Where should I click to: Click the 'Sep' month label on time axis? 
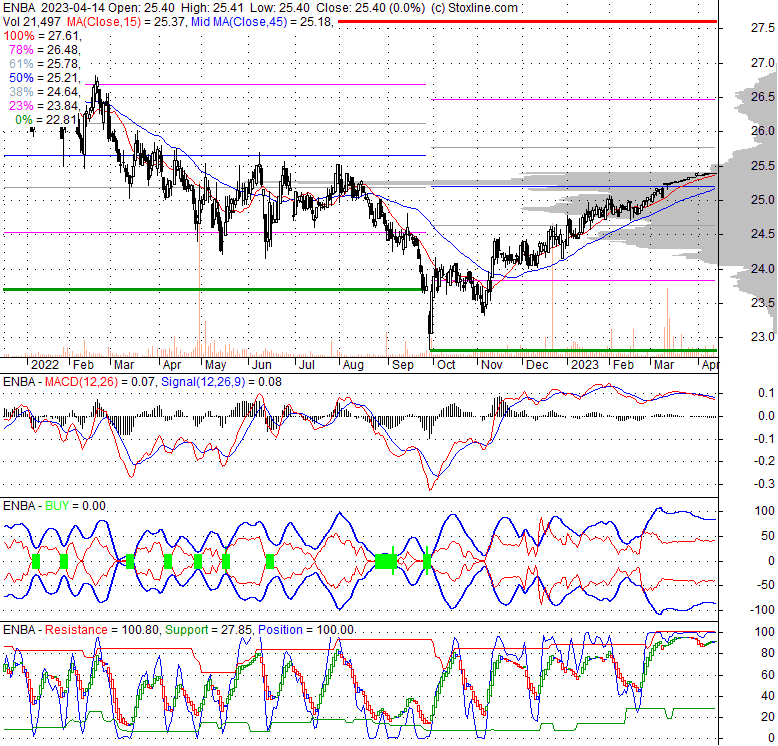[402, 365]
